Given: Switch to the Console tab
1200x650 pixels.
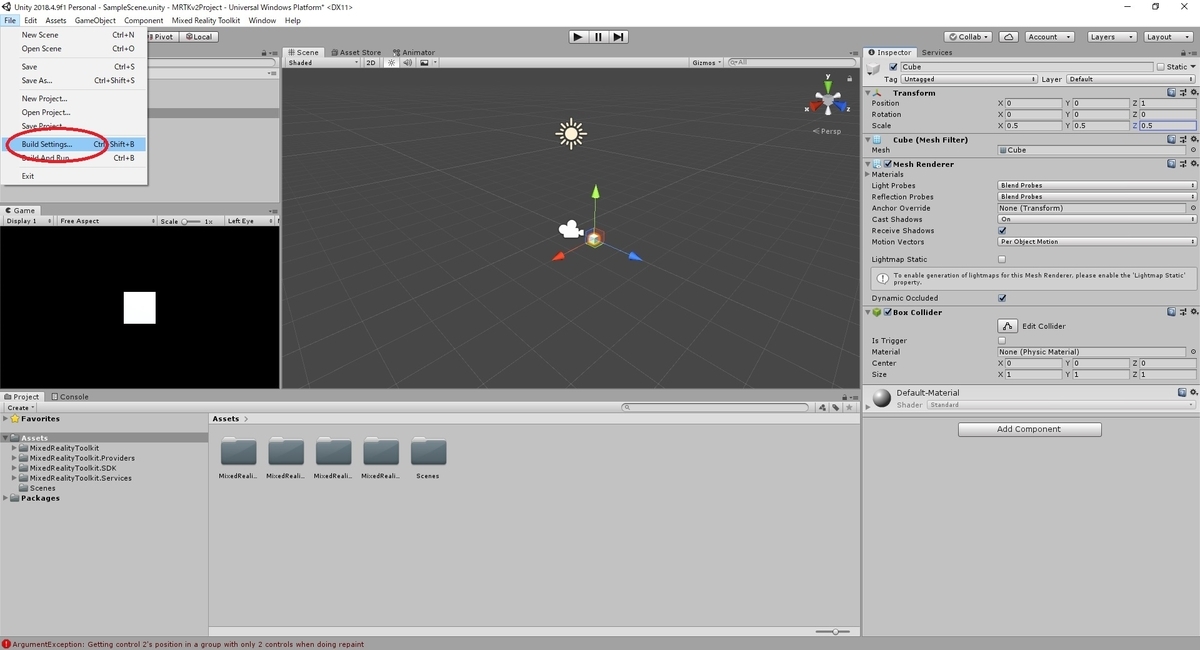Looking at the screenshot, I should pyautogui.click(x=69, y=397).
